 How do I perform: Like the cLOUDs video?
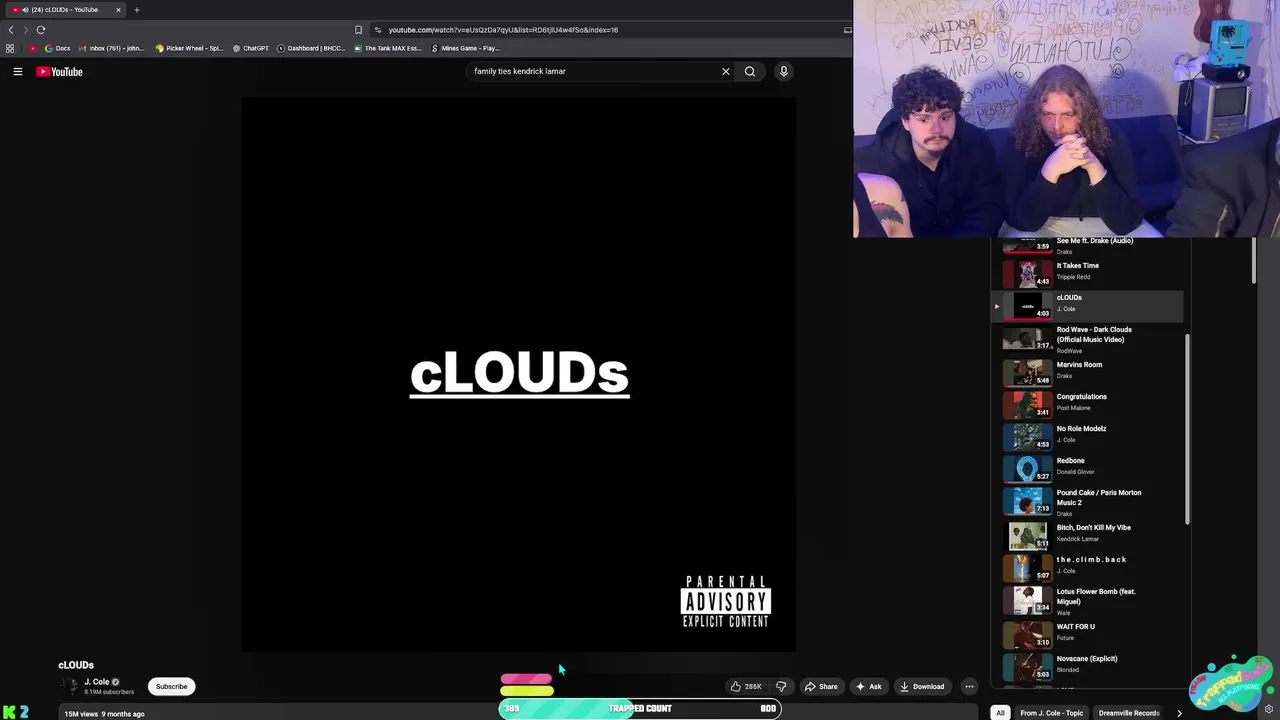(x=746, y=686)
